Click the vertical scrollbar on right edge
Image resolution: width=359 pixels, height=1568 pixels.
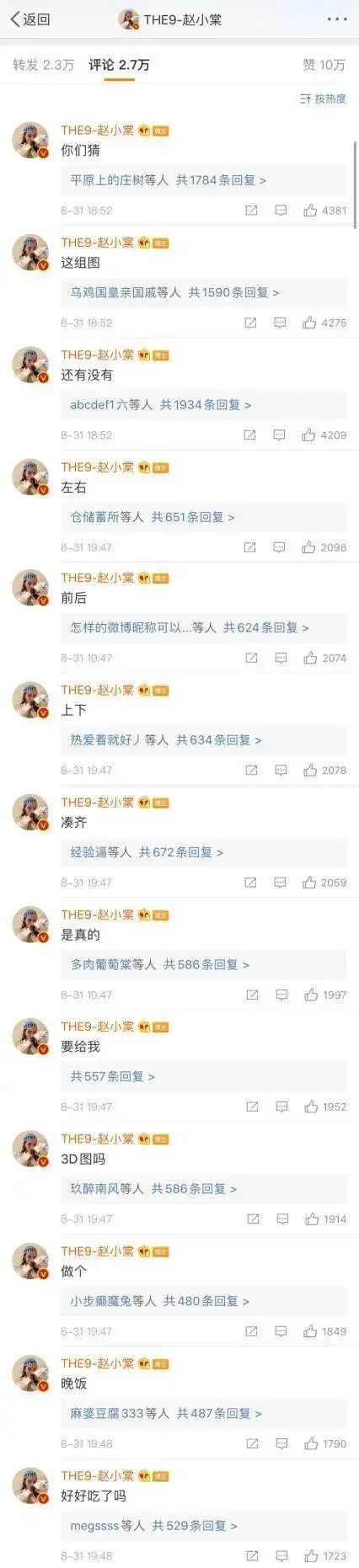[355, 185]
